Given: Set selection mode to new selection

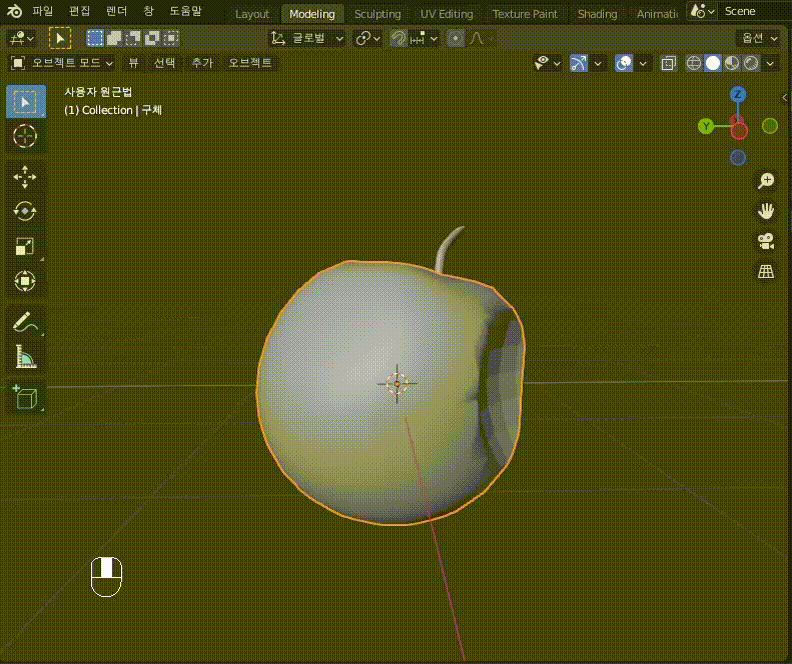Looking at the screenshot, I should point(95,38).
